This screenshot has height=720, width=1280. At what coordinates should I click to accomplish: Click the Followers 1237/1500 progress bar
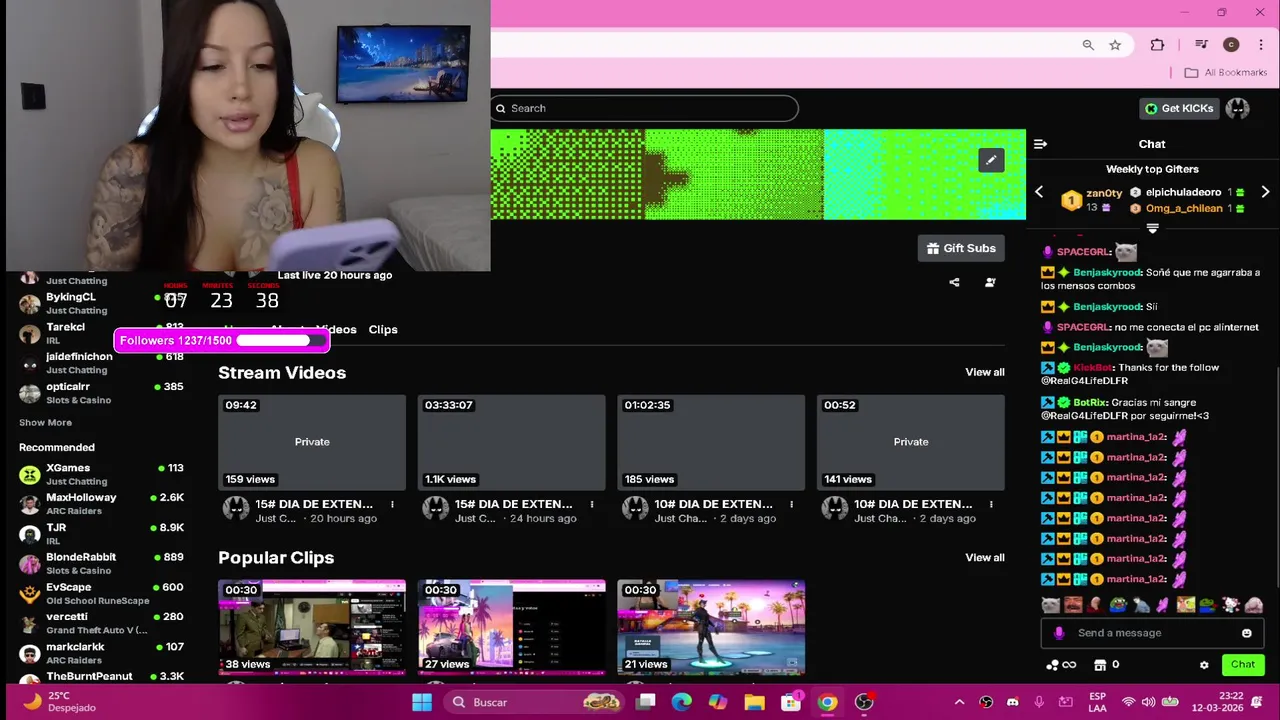[x=221, y=340]
